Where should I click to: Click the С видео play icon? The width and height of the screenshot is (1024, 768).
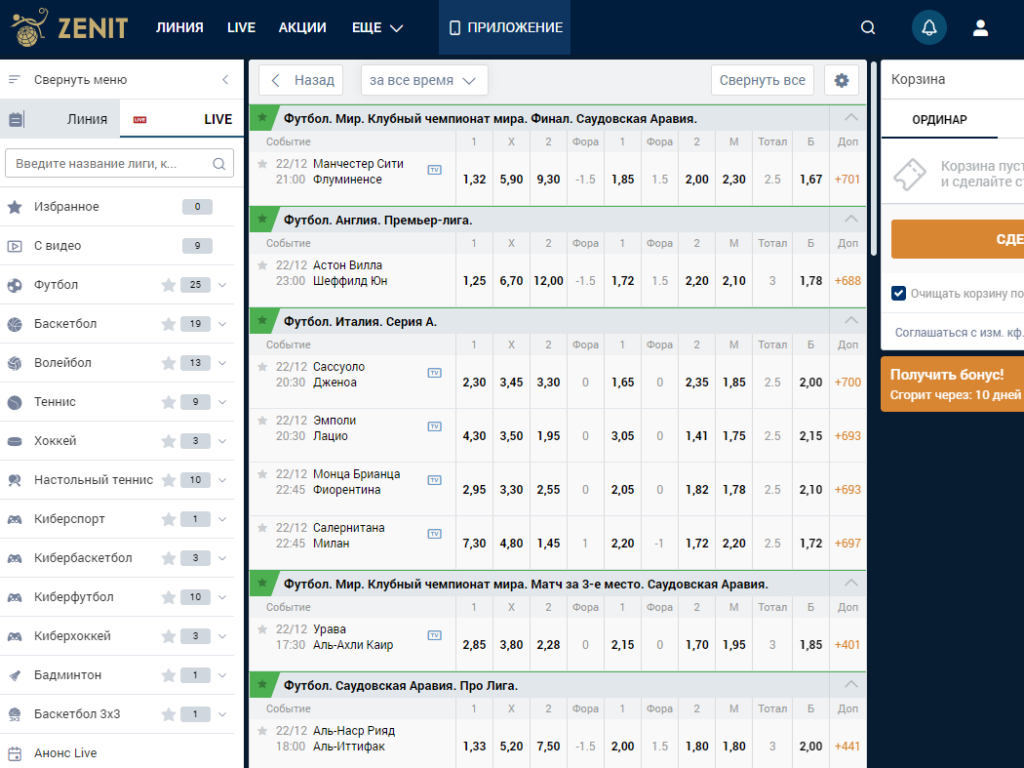point(14,246)
